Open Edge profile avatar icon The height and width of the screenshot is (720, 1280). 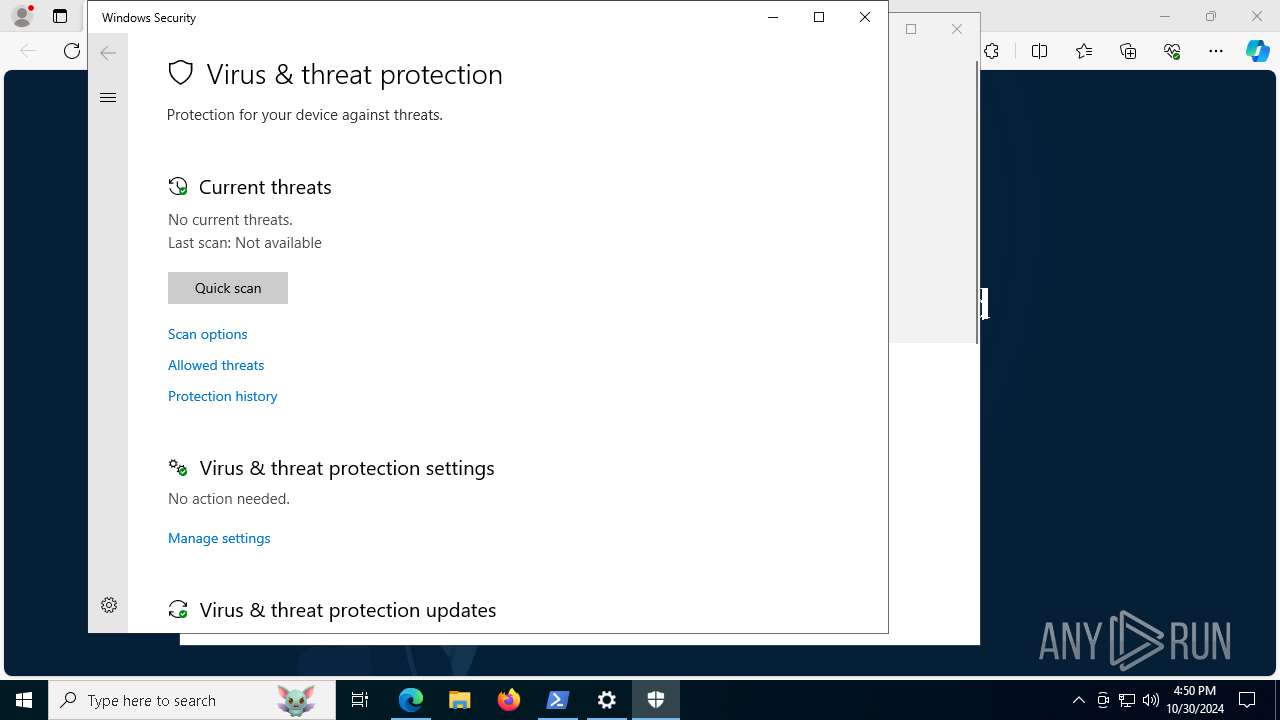point(21,16)
